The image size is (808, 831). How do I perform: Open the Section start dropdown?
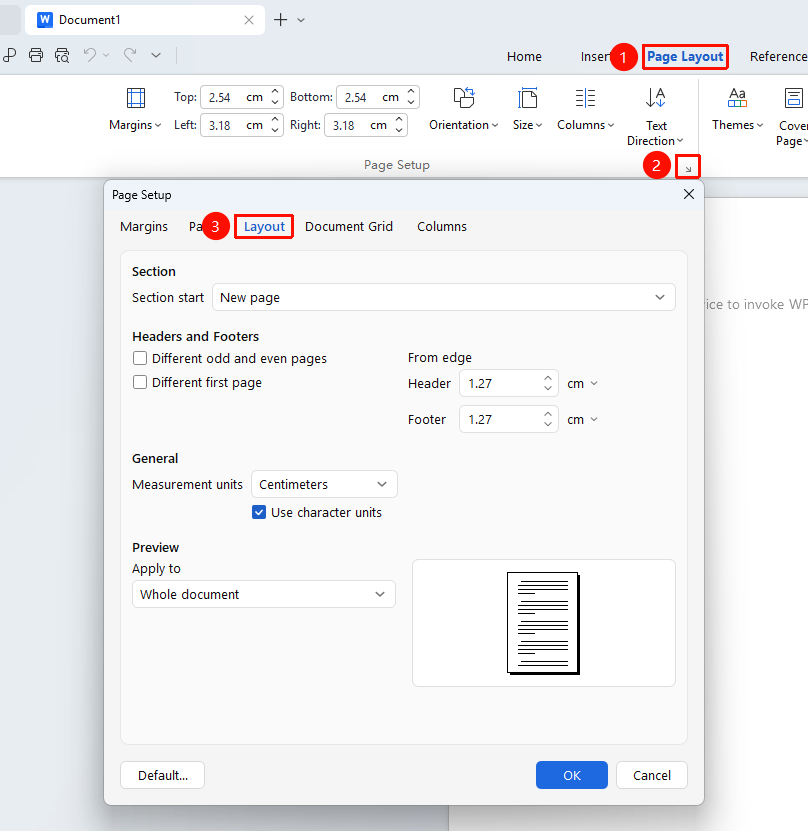tap(443, 297)
